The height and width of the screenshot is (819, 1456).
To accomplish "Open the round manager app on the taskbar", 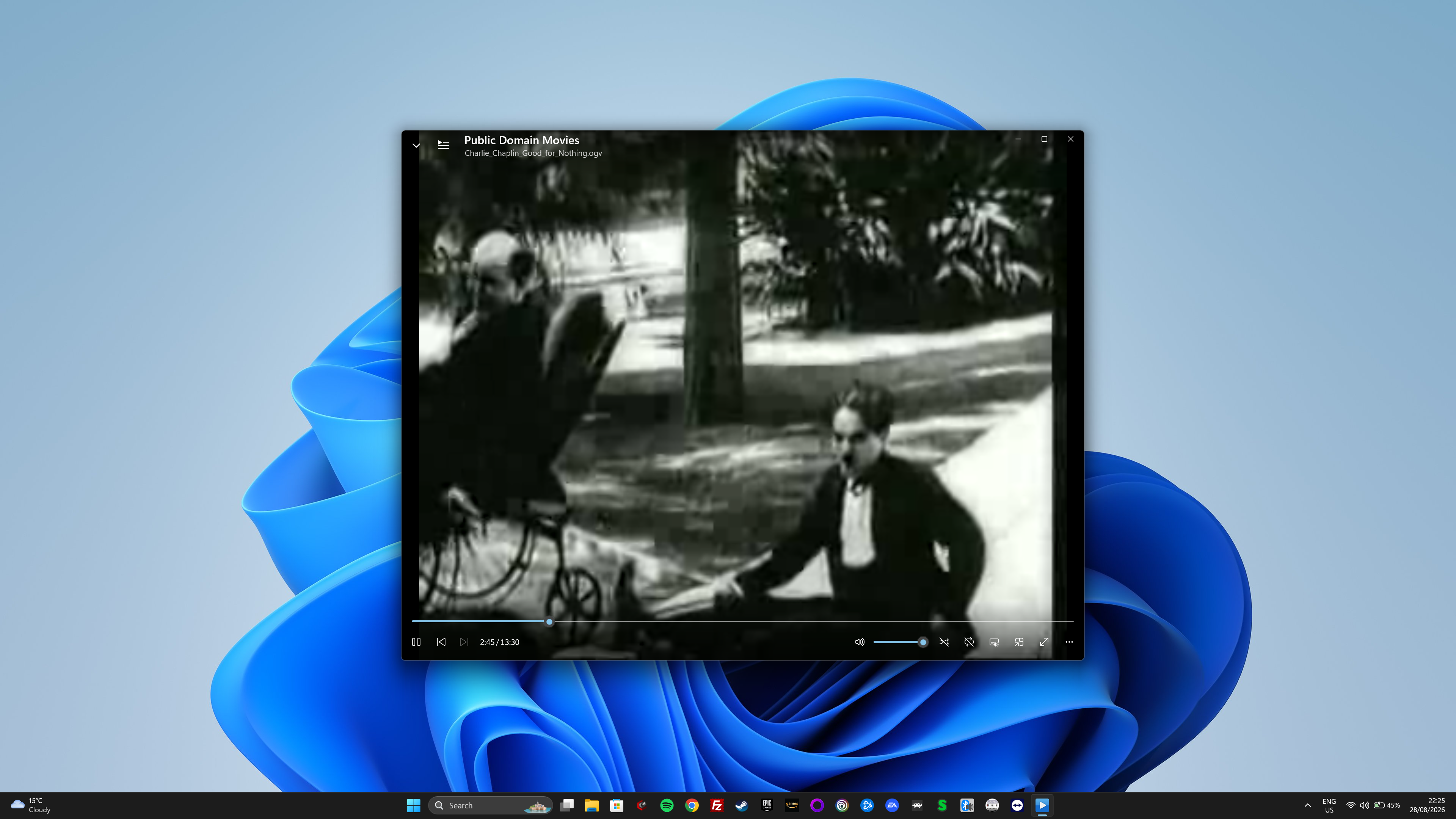I will [992, 805].
